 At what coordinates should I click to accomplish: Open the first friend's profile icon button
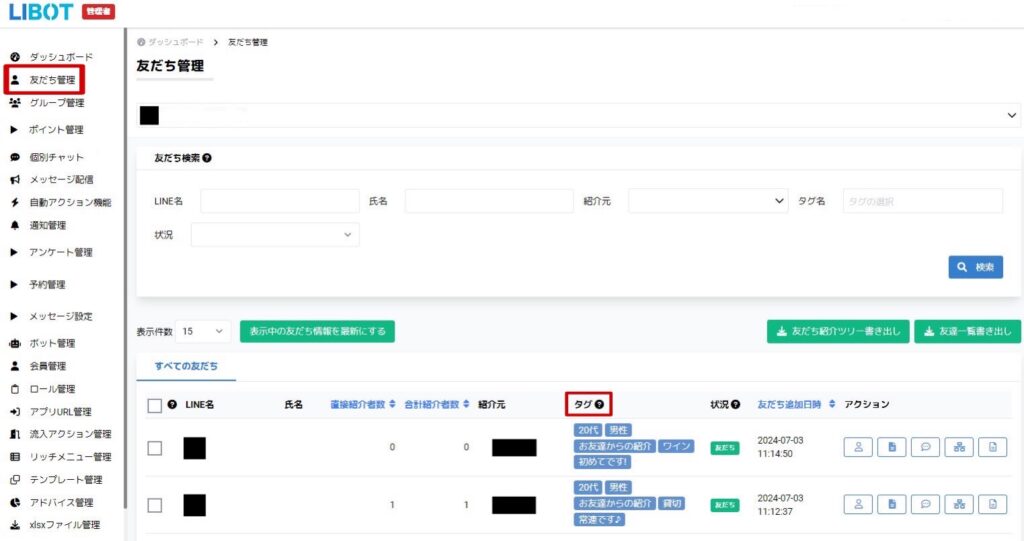click(858, 448)
